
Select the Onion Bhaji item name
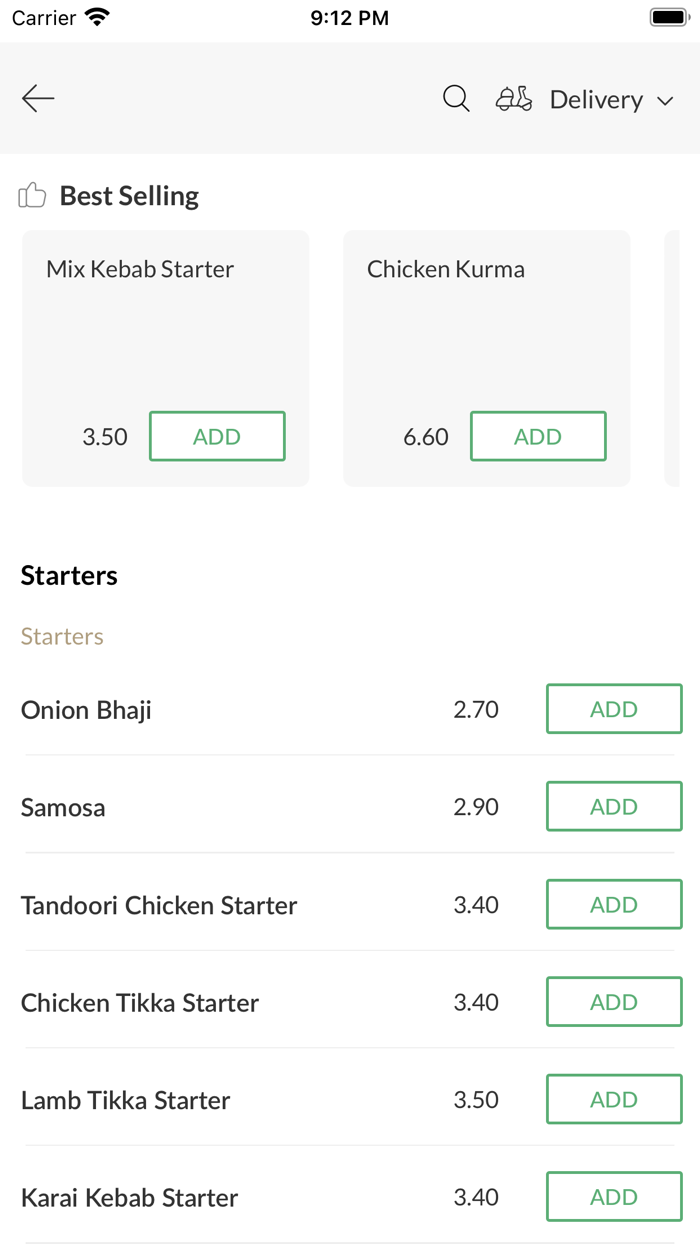click(x=86, y=710)
